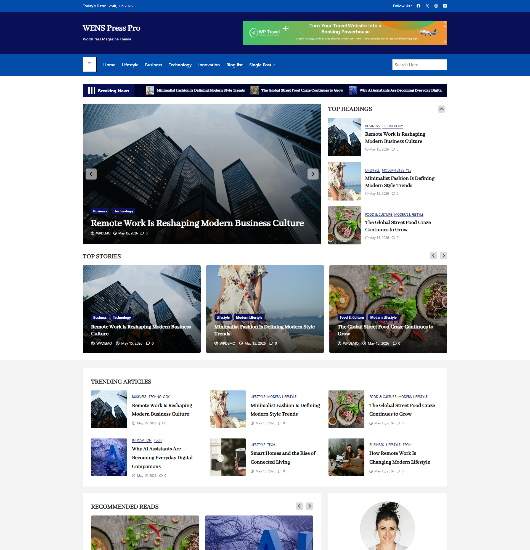The image size is (530, 550).
Task: Click Breaking News ticker item Why AI Assistants
Action: pyautogui.click(x=401, y=90)
